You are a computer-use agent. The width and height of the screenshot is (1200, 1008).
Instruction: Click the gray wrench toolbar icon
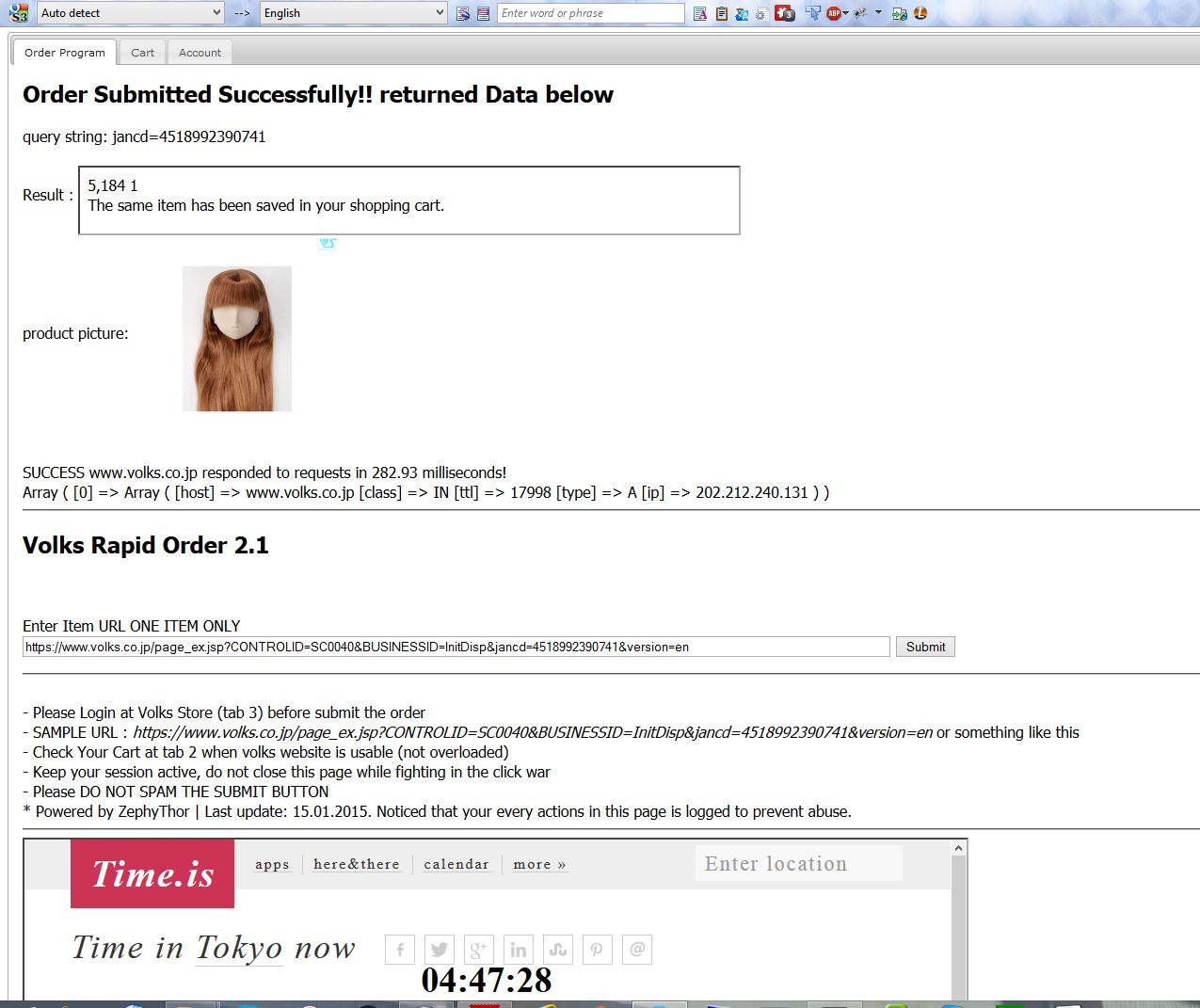click(859, 13)
